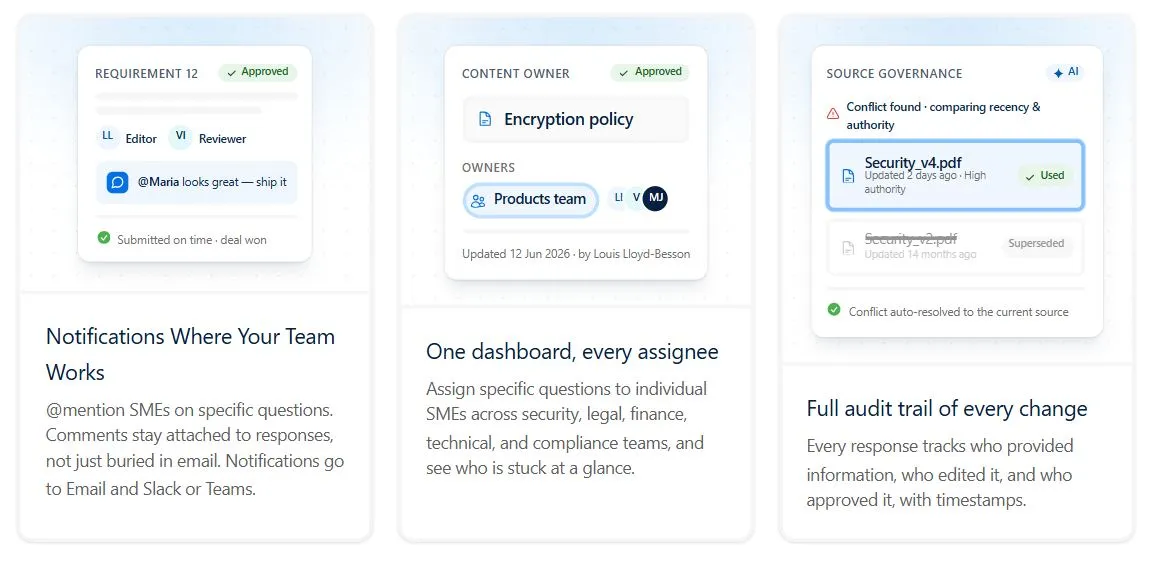Click Conflict auto-resolved to the current source

[959, 311]
